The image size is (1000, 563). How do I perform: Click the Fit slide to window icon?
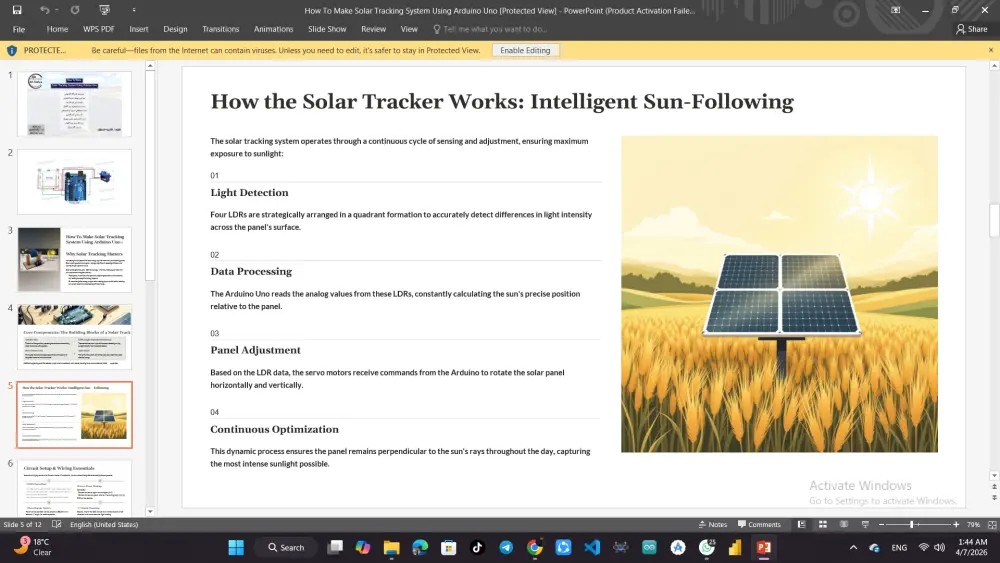click(x=992, y=525)
